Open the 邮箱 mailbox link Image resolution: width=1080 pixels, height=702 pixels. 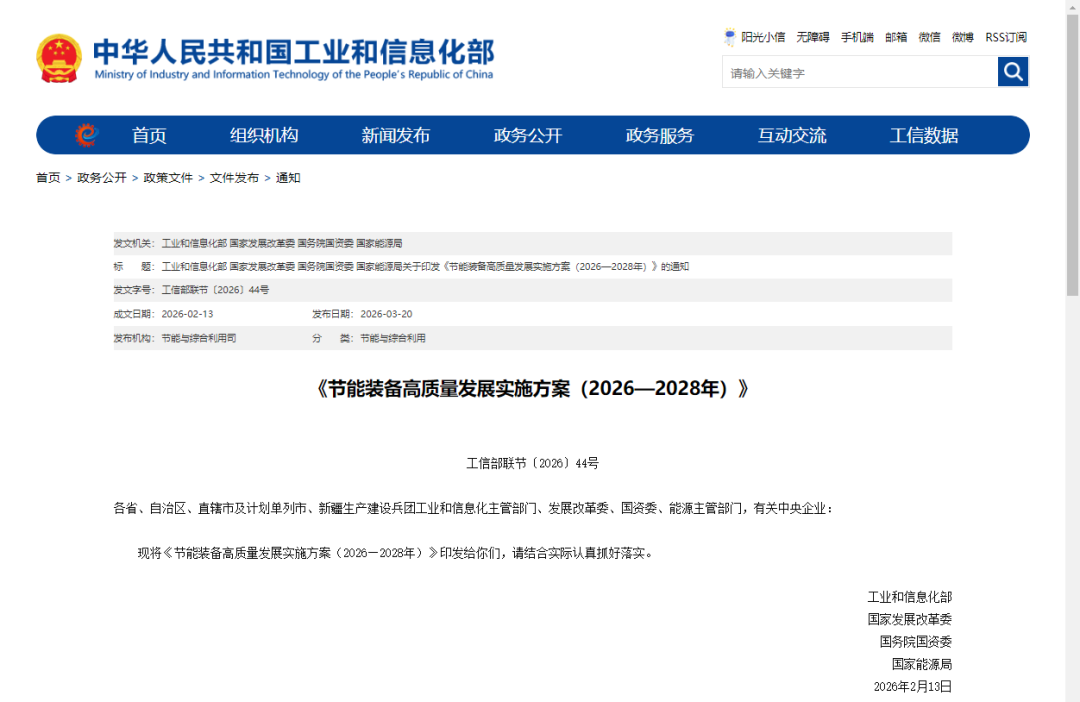(x=896, y=37)
